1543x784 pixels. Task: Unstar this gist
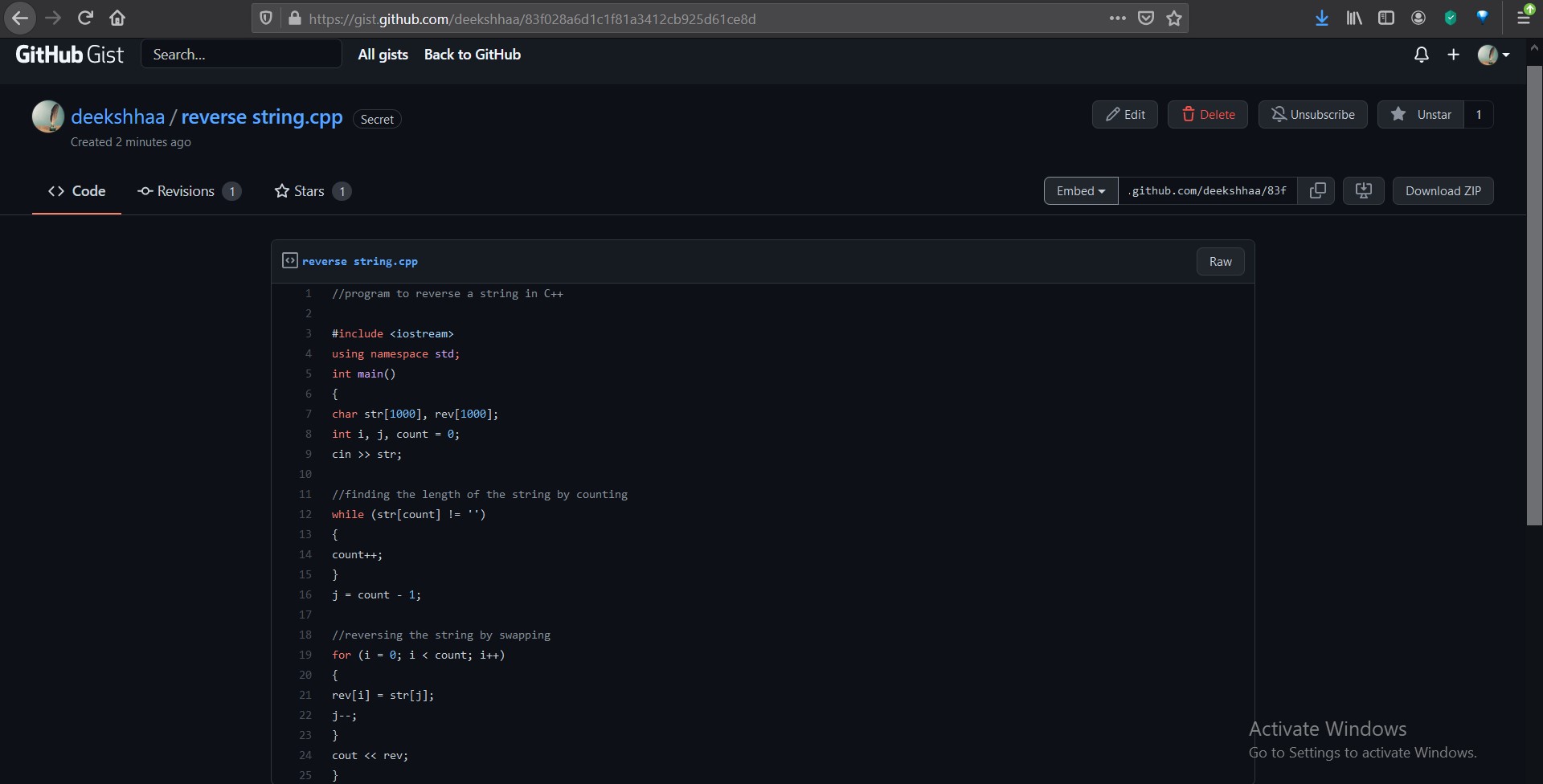1420,114
